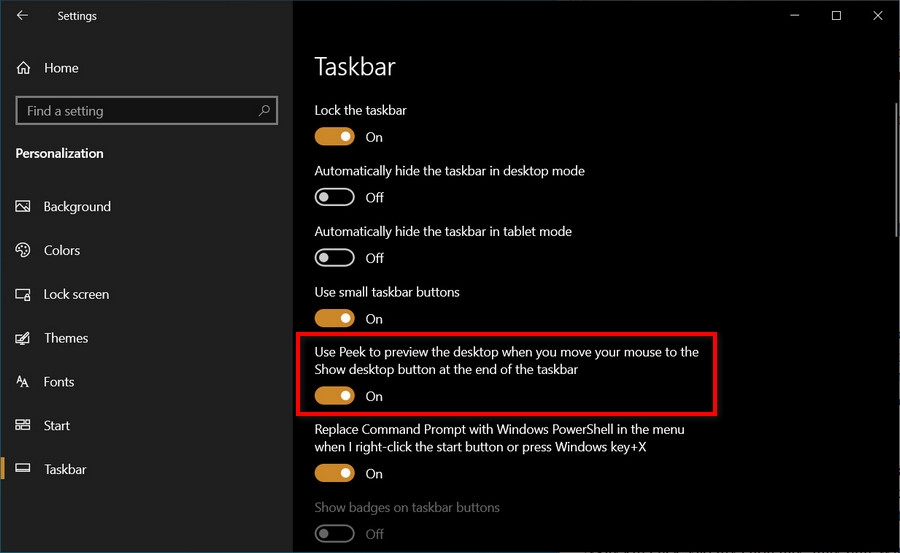Viewport: 900px width, 553px height.
Task: Click the vertical scrollbar thumb
Action: click(897, 169)
